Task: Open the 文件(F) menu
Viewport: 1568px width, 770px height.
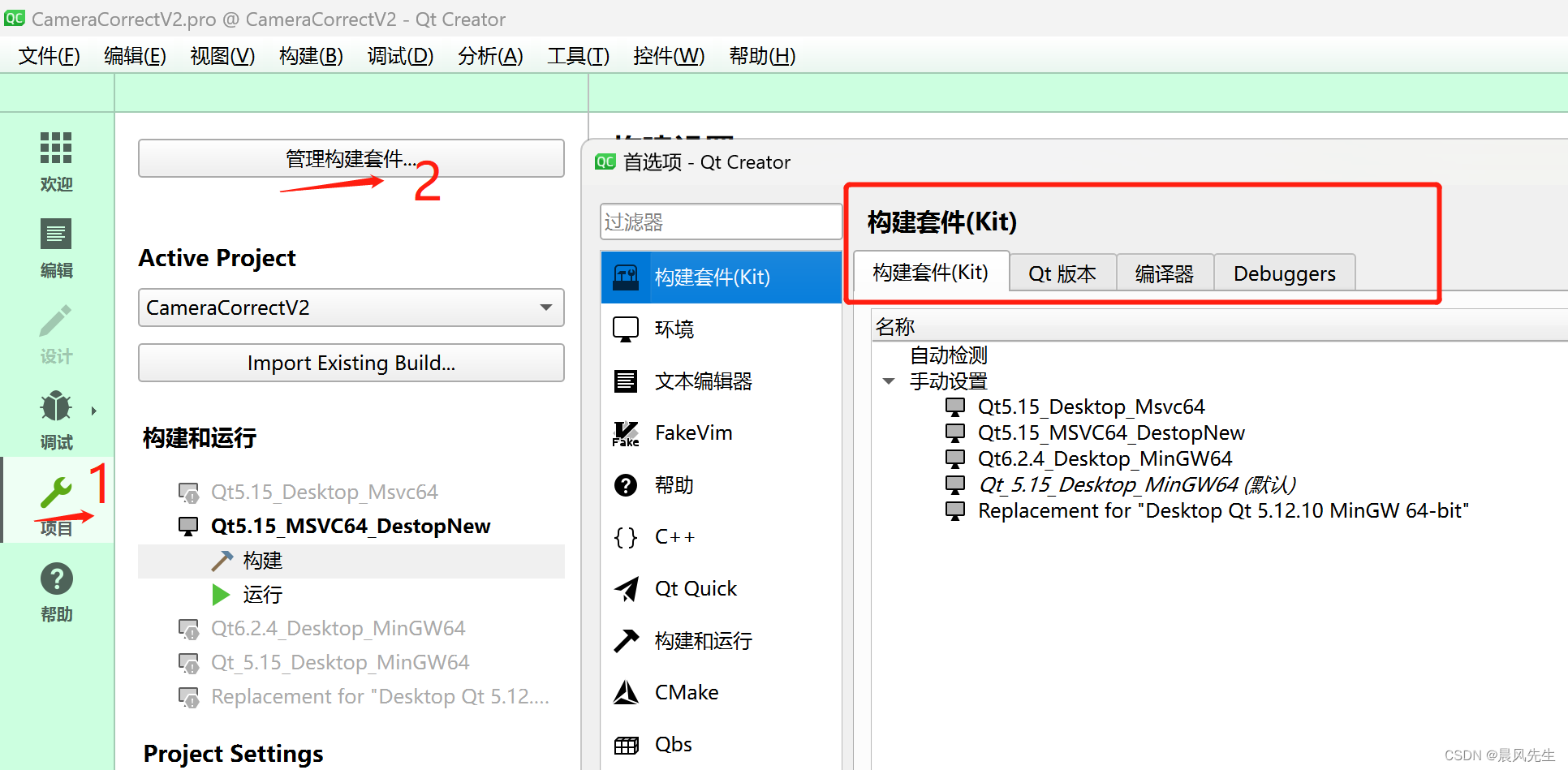Action: click(x=50, y=56)
